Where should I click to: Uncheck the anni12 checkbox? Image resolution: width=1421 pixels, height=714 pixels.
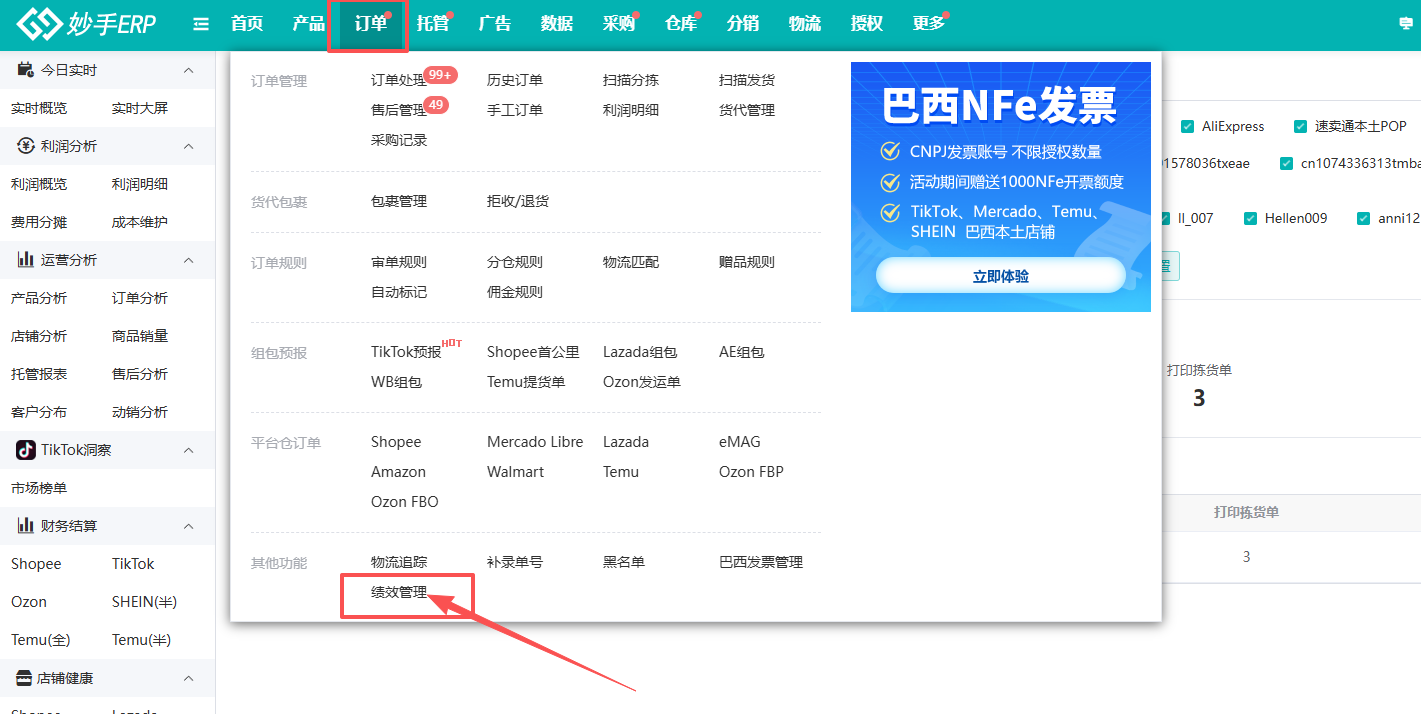pos(1363,218)
